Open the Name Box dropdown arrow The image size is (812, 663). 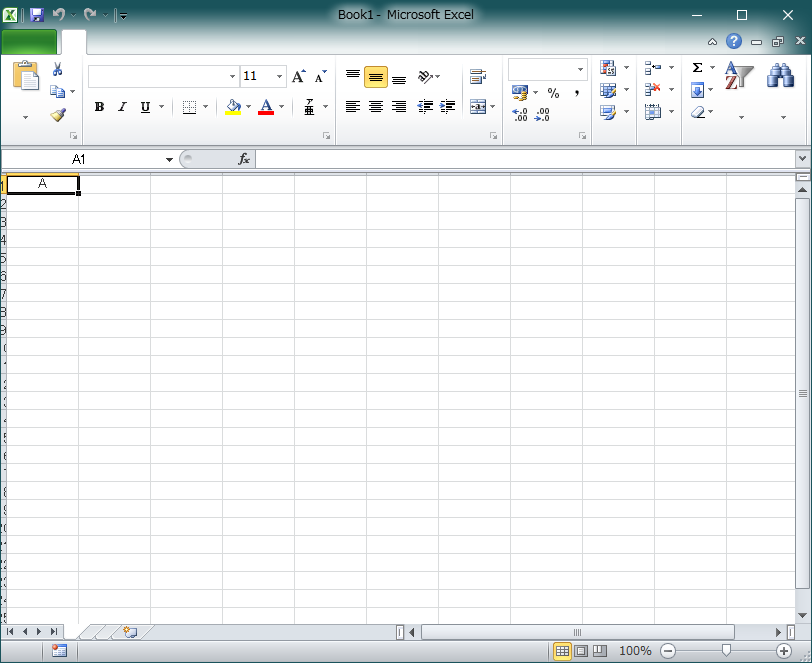[x=169, y=160]
